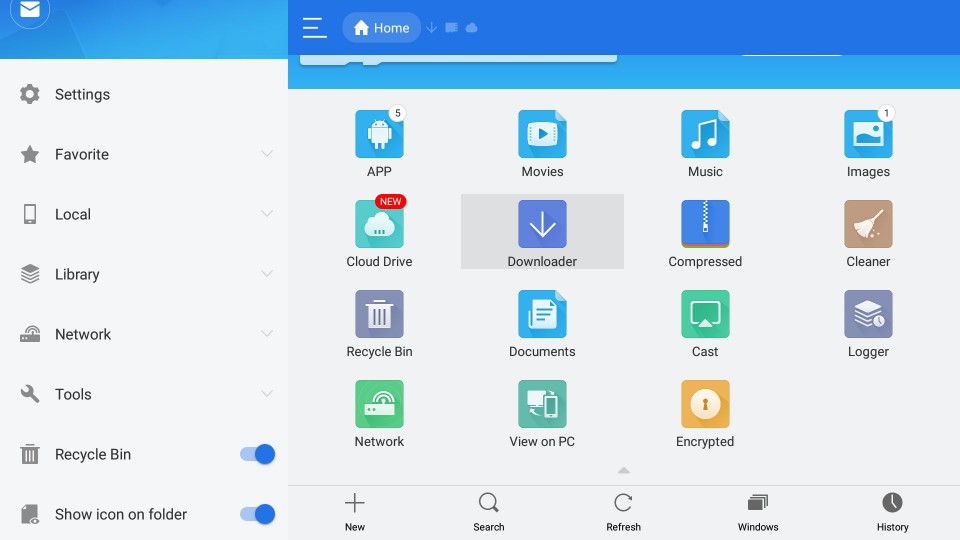Expand the Library section
Screen dimensions: 960x540
click(x=266, y=274)
